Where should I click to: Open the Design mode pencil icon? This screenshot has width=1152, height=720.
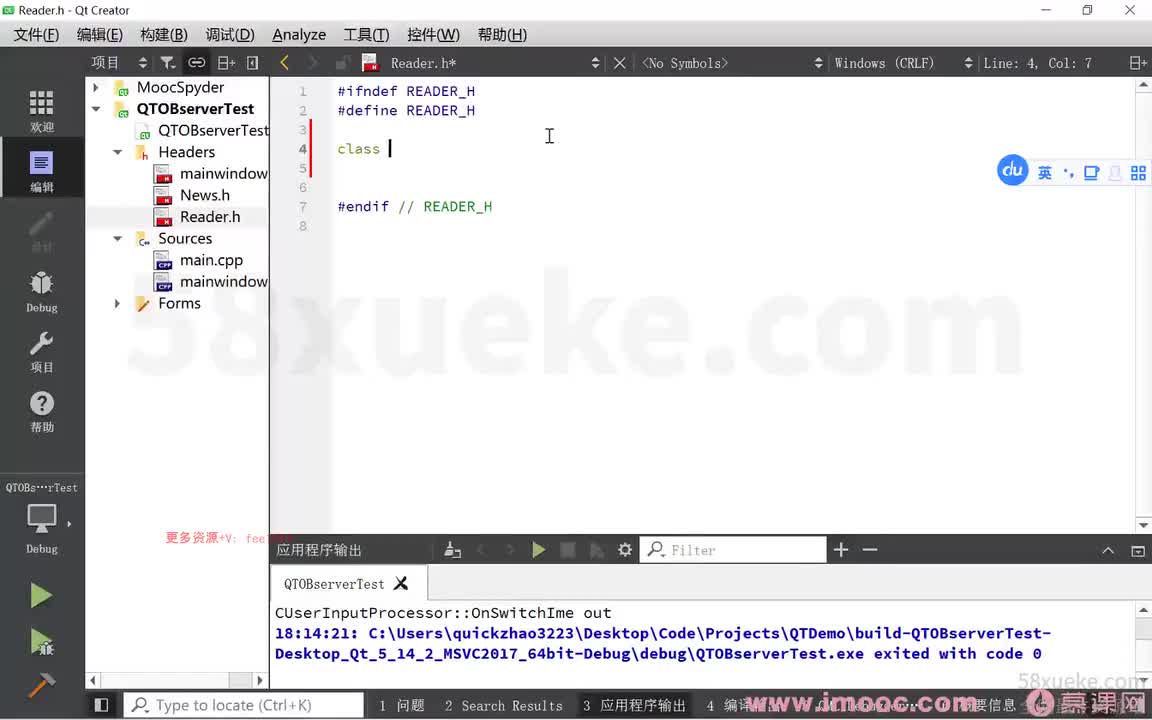(42, 231)
